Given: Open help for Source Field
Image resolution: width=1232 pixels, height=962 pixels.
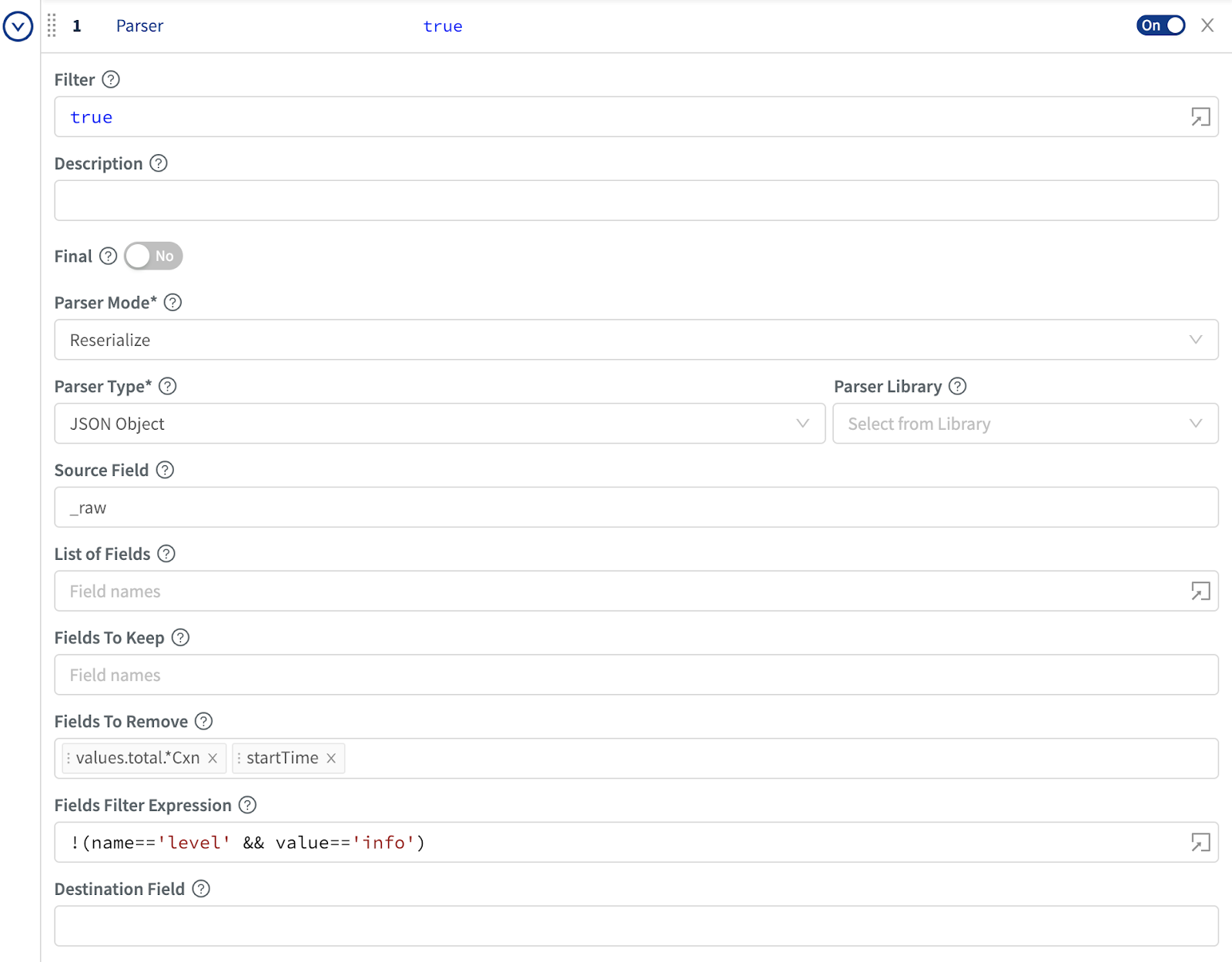Looking at the screenshot, I should (x=165, y=470).
